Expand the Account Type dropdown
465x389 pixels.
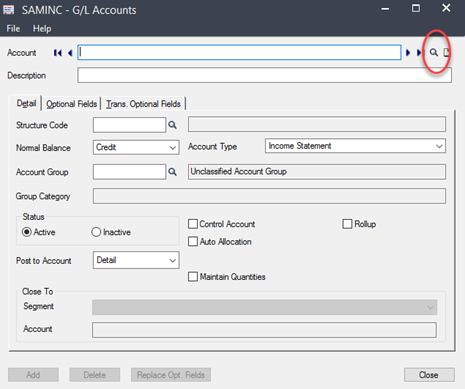[x=355, y=146]
